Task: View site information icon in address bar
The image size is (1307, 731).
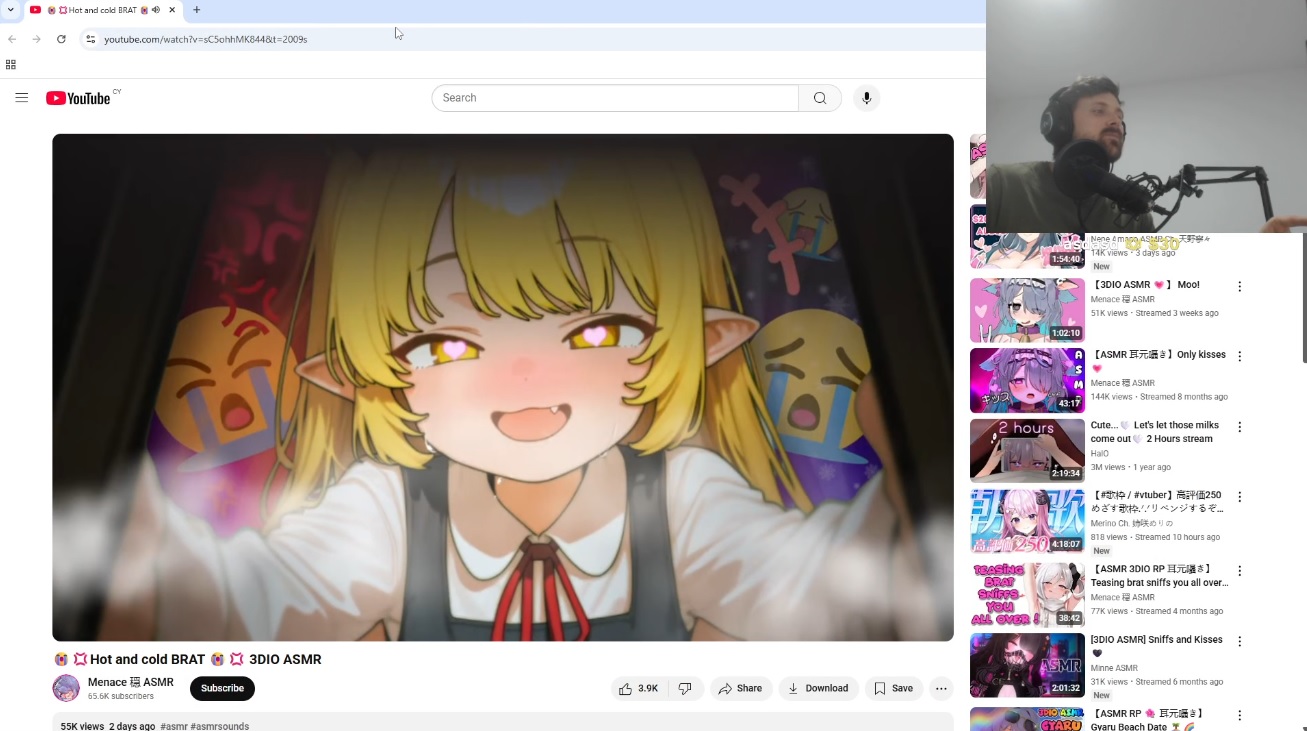Action: [90, 39]
